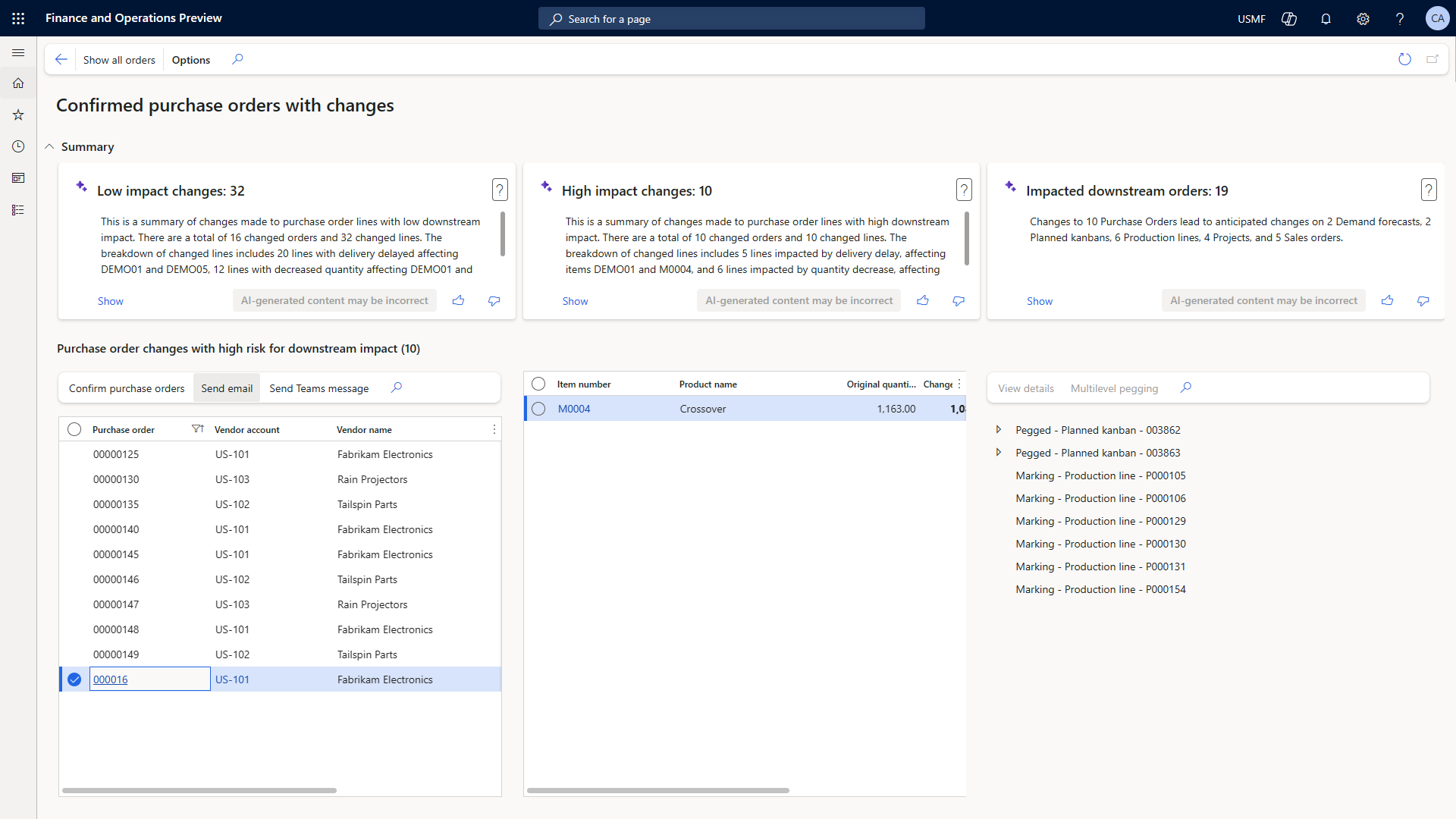Deselect the checked row 000016
This screenshot has width=1456, height=819.
pos(74,679)
